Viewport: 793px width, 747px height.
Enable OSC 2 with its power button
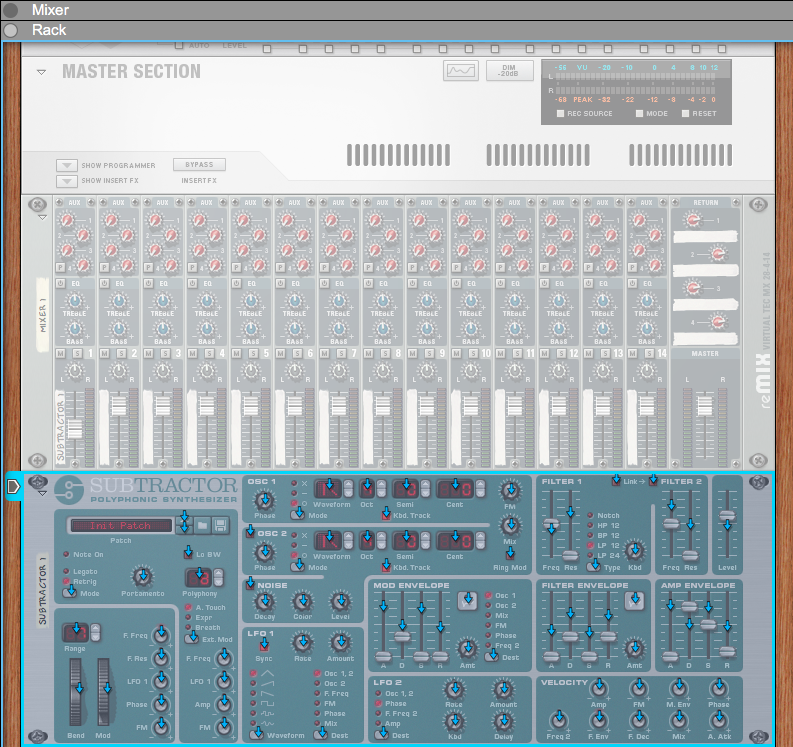click(x=250, y=533)
